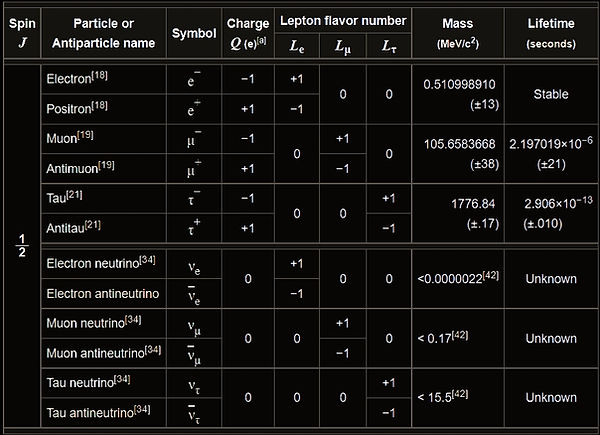The image size is (600, 435).
Task: Select Le '+1' in Electron row
Action: coord(297,79)
